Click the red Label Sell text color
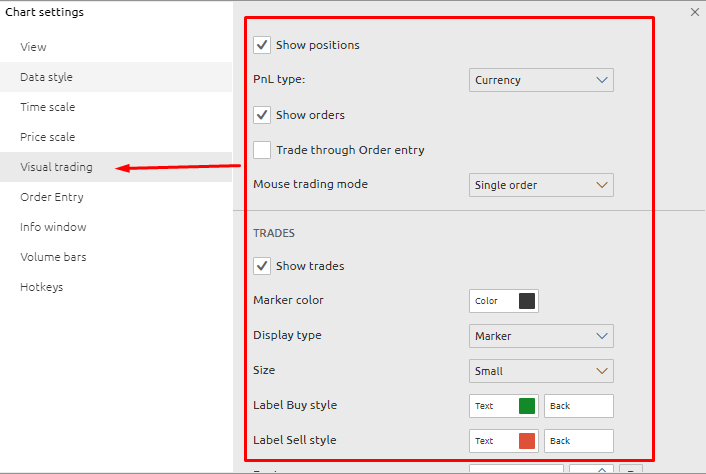 pos(526,441)
